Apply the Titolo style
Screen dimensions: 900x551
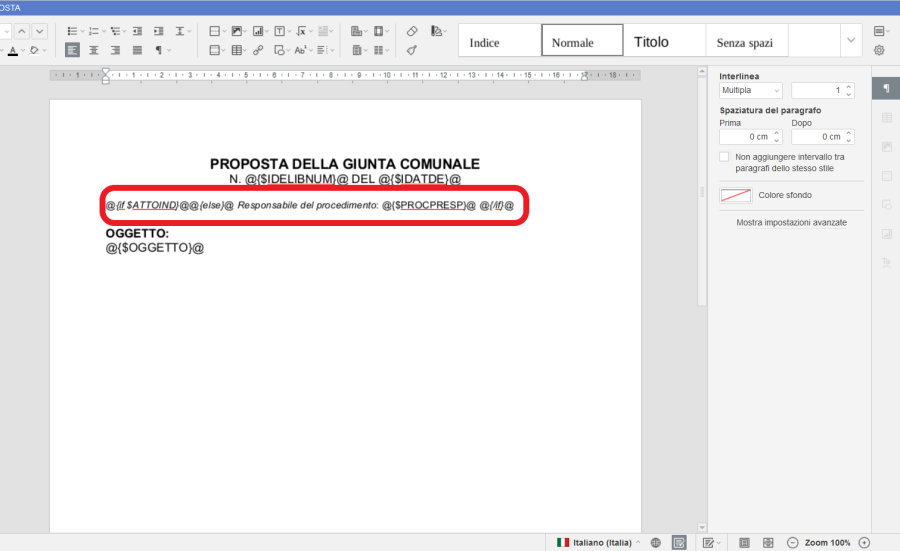[651, 42]
